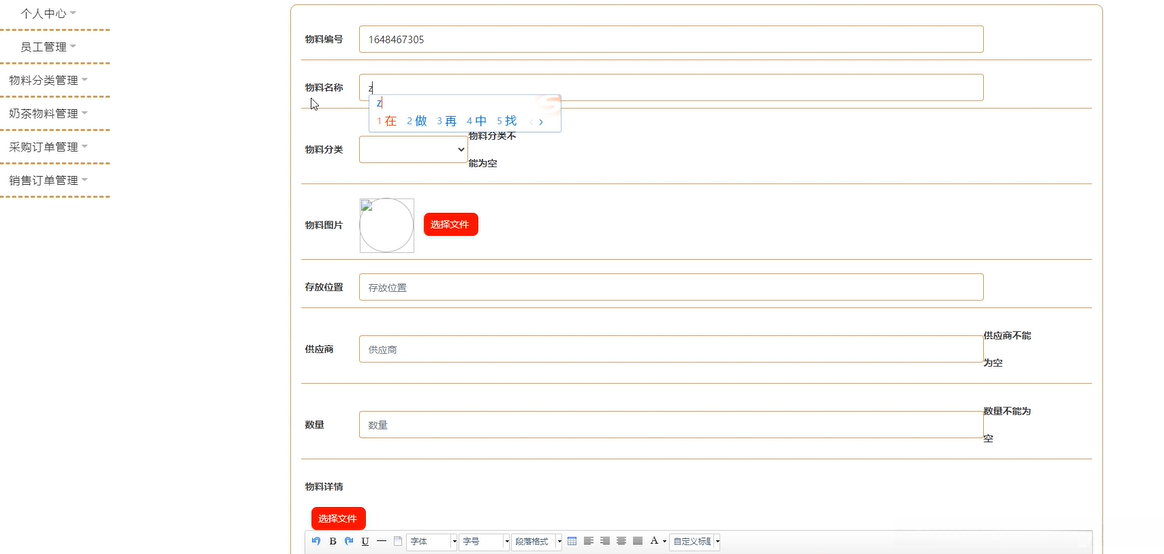
Task: Justify the editor text
Action: pos(638,541)
